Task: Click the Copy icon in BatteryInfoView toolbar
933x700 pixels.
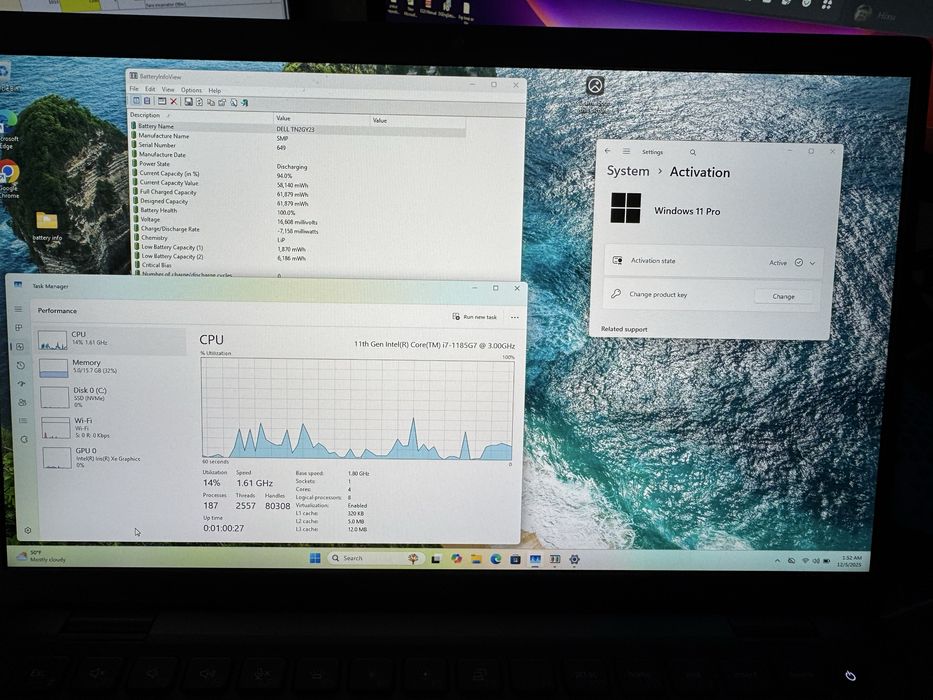Action: click(211, 102)
